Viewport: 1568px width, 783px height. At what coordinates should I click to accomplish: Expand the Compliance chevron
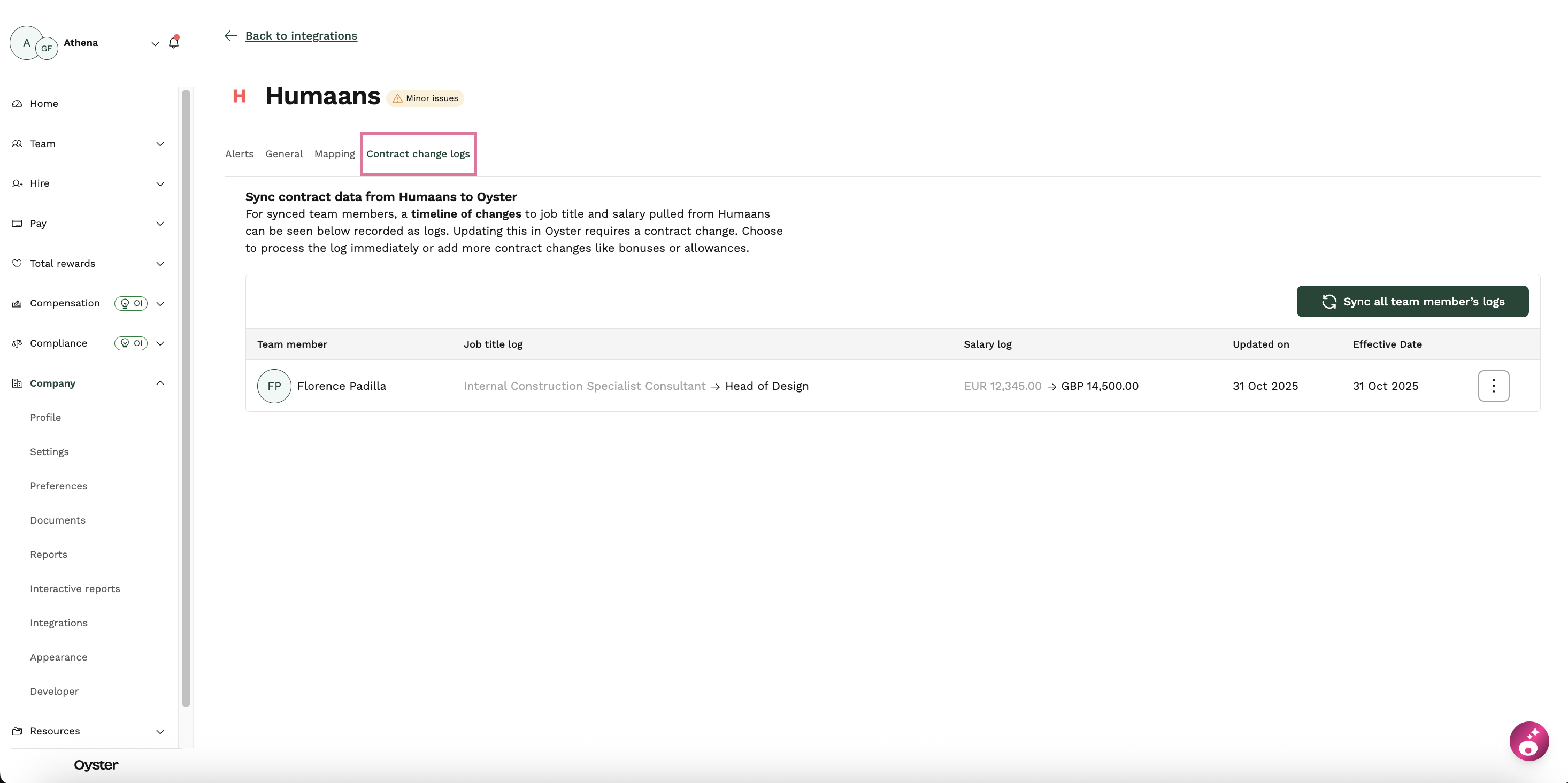[x=160, y=343]
